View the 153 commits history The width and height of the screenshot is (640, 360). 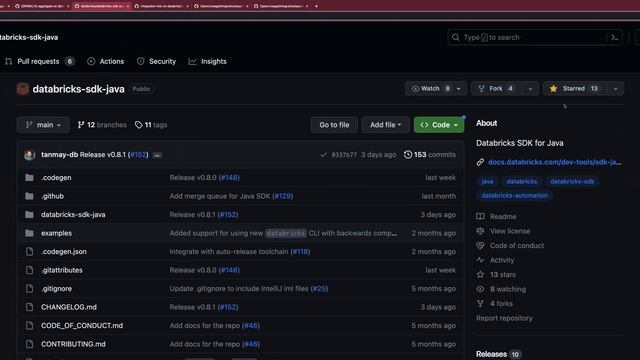click(430, 155)
